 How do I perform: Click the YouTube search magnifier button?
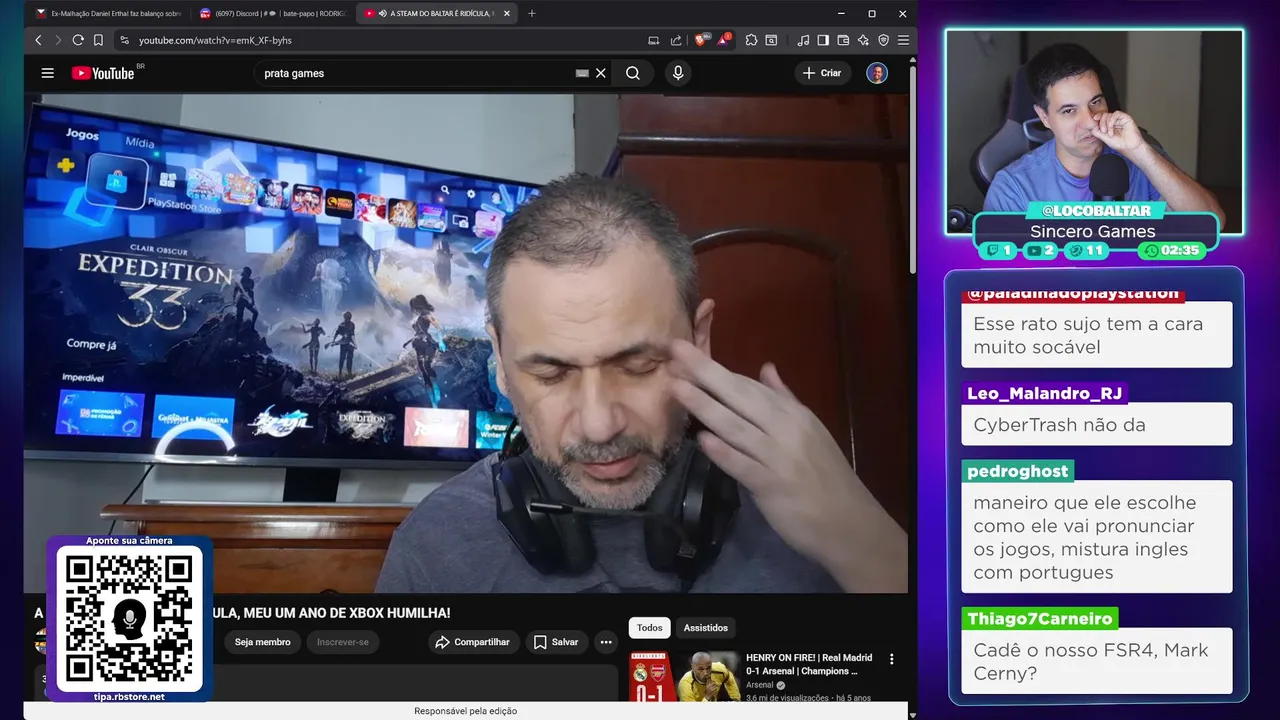point(633,73)
